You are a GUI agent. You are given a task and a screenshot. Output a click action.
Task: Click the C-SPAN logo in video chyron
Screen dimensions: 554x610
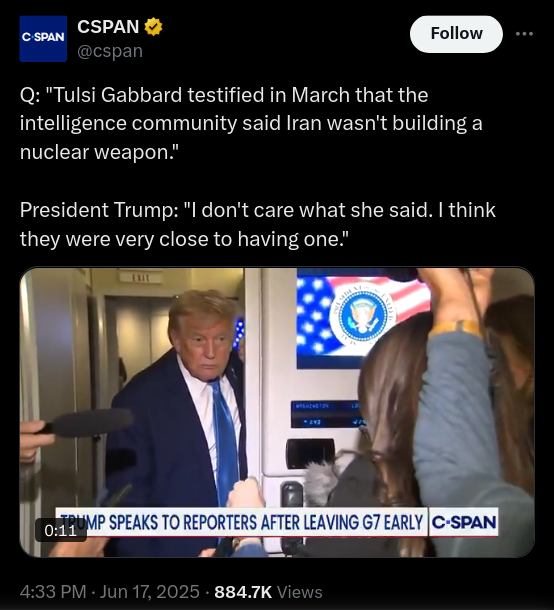pyautogui.click(x=463, y=522)
